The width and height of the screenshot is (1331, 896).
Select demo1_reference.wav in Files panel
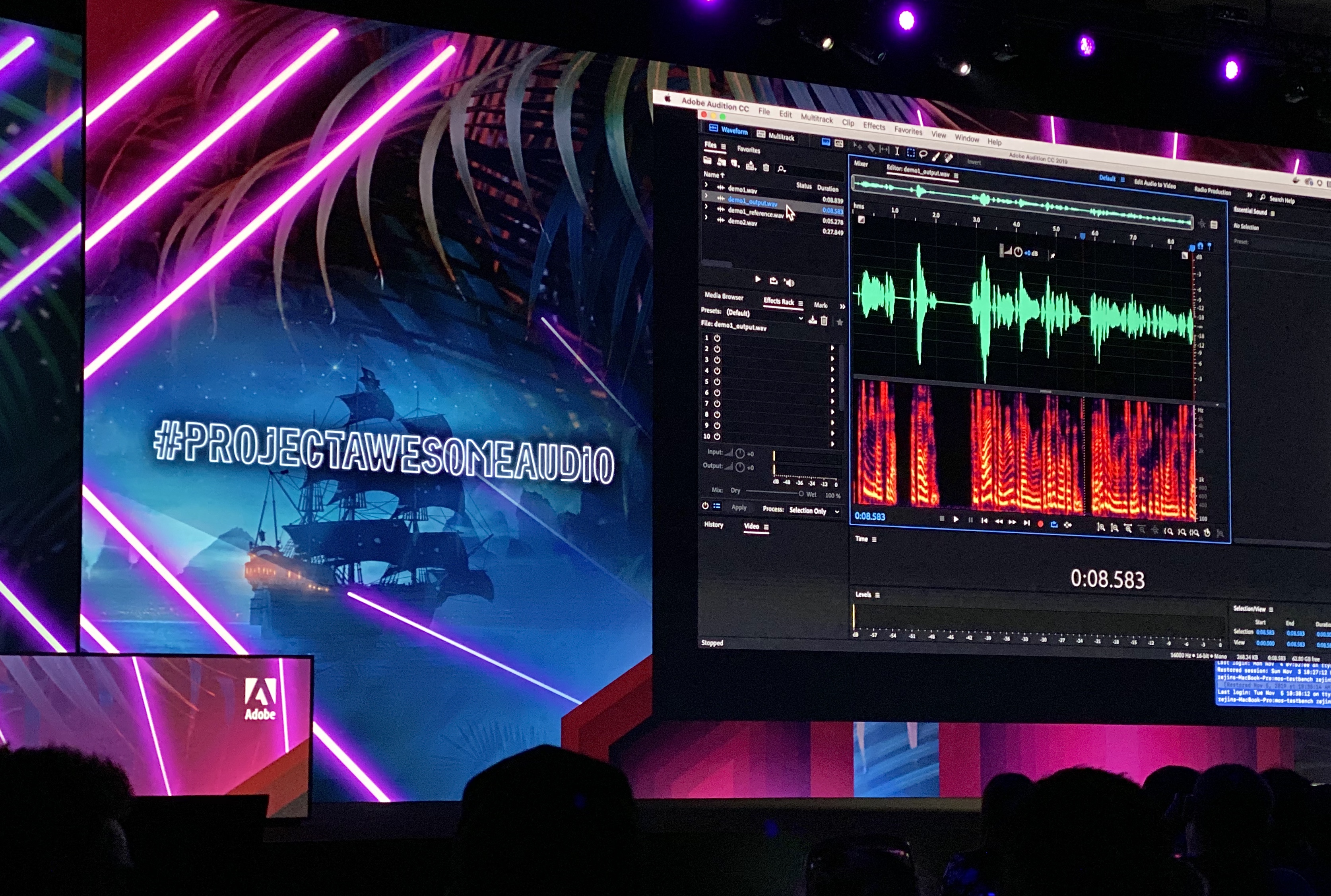pyautogui.click(x=755, y=212)
